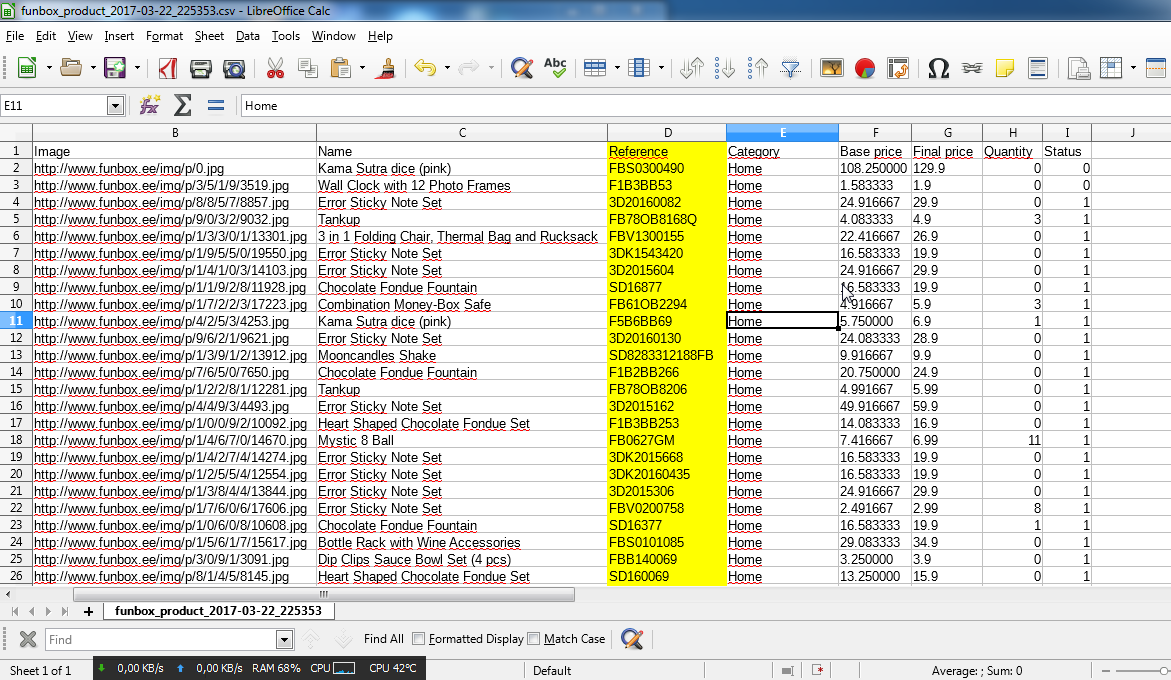
Task: Open the Data menu
Action: click(247, 36)
